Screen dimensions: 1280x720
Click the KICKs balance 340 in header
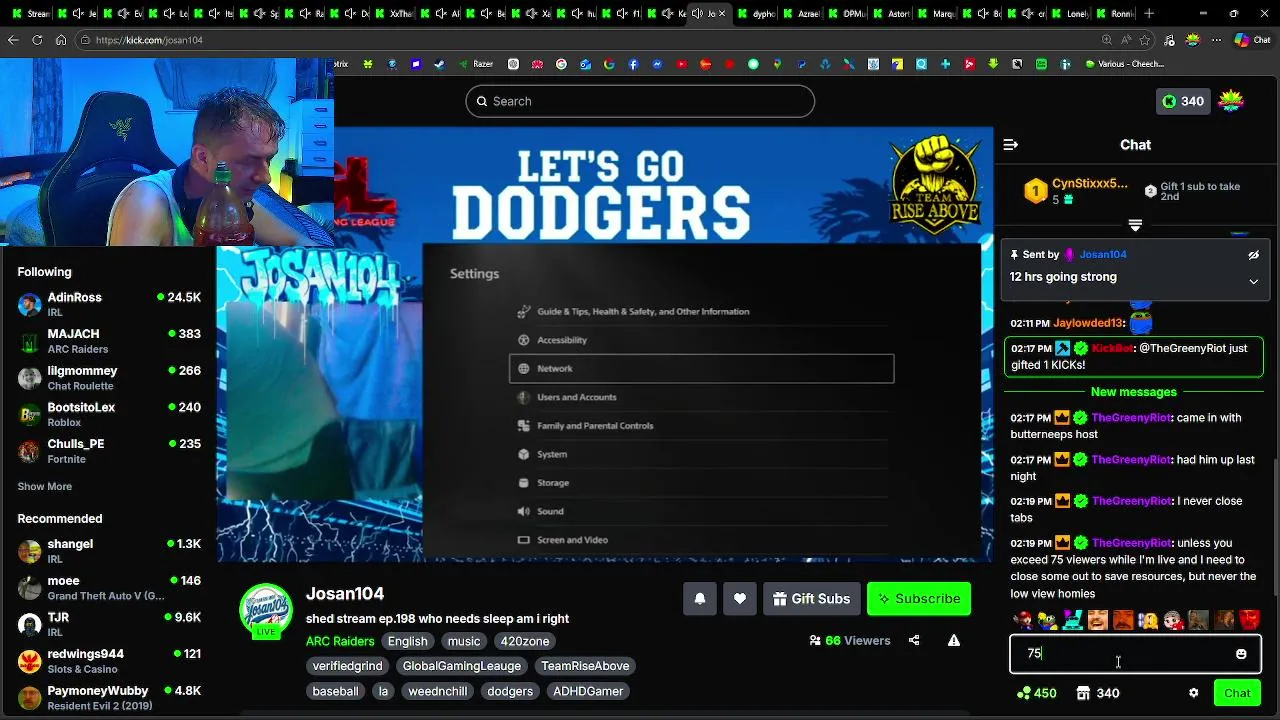point(1183,101)
